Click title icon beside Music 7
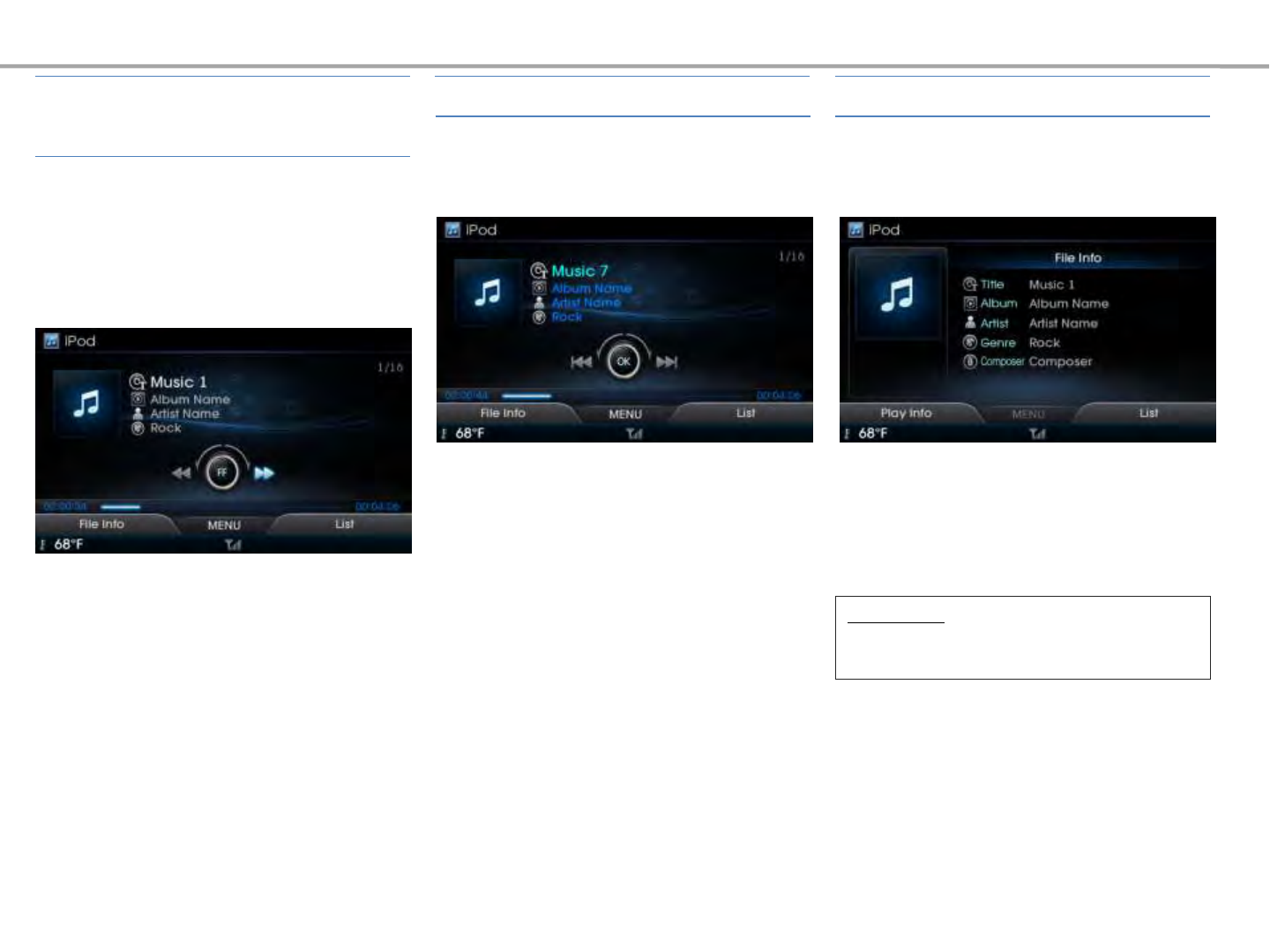The width and height of the screenshot is (1270, 952). pyautogui.click(x=539, y=271)
